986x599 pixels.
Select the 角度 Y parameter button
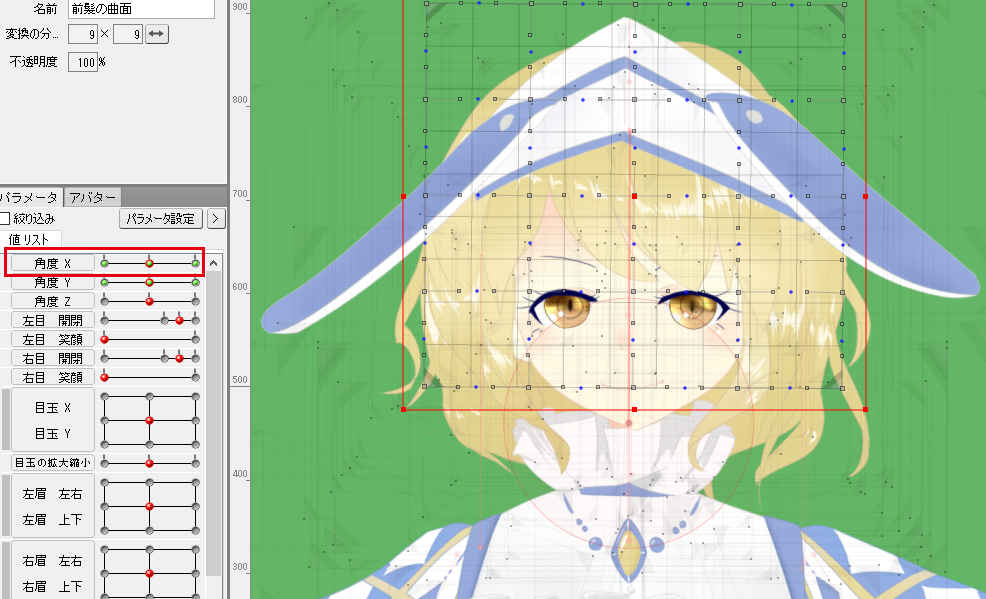[x=53, y=283]
